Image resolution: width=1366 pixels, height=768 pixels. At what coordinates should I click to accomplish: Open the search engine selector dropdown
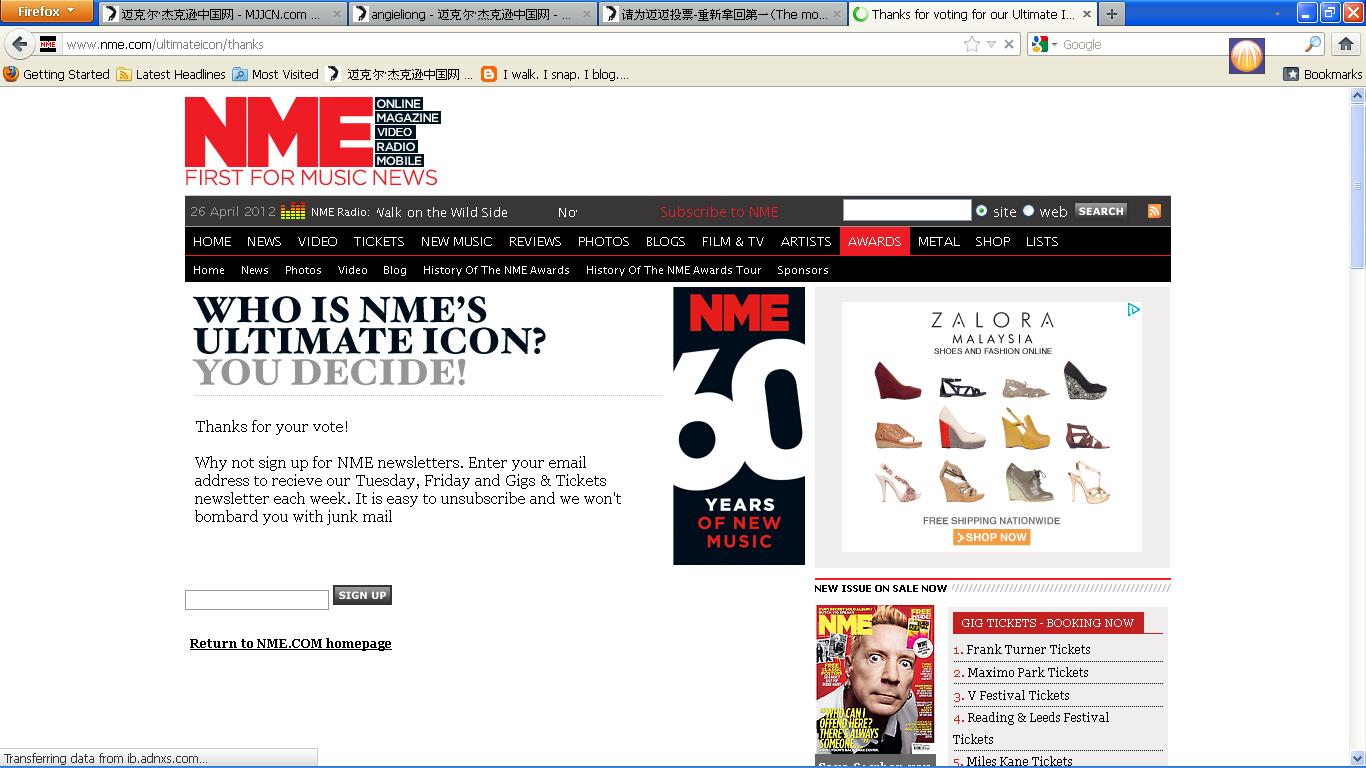(1038, 44)
